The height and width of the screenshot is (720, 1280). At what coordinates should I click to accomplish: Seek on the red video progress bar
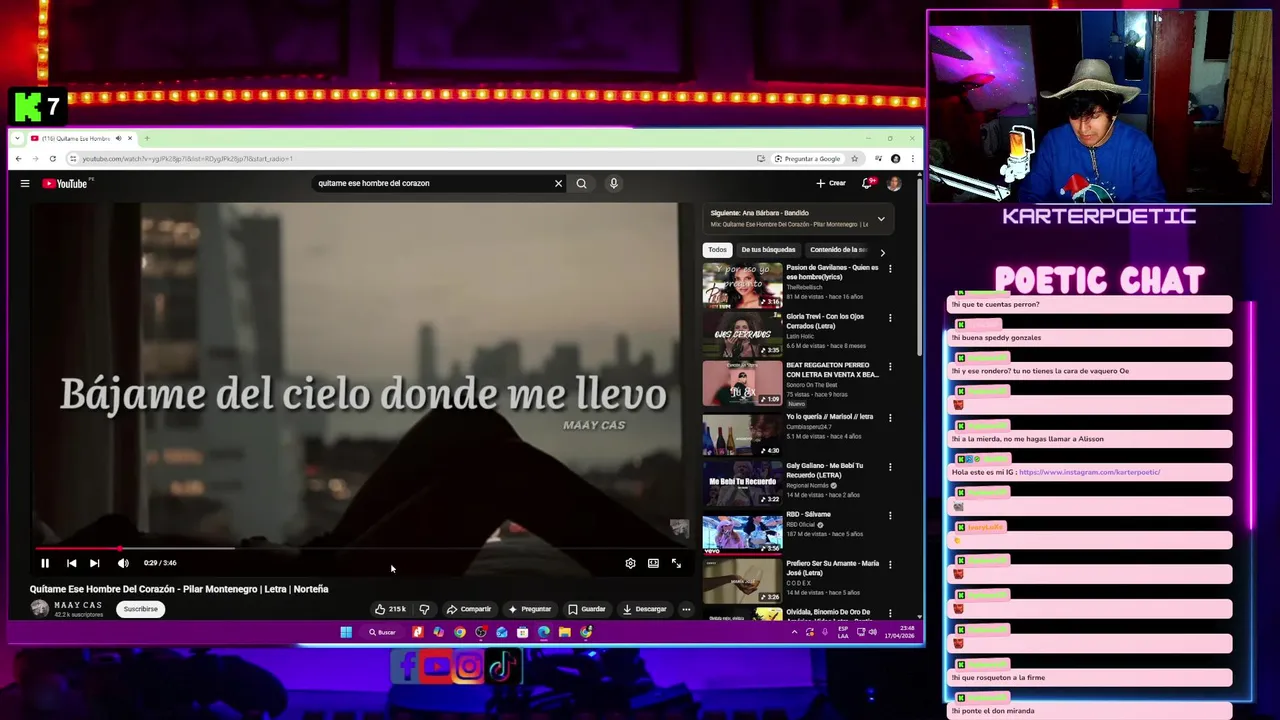point(360,548)
